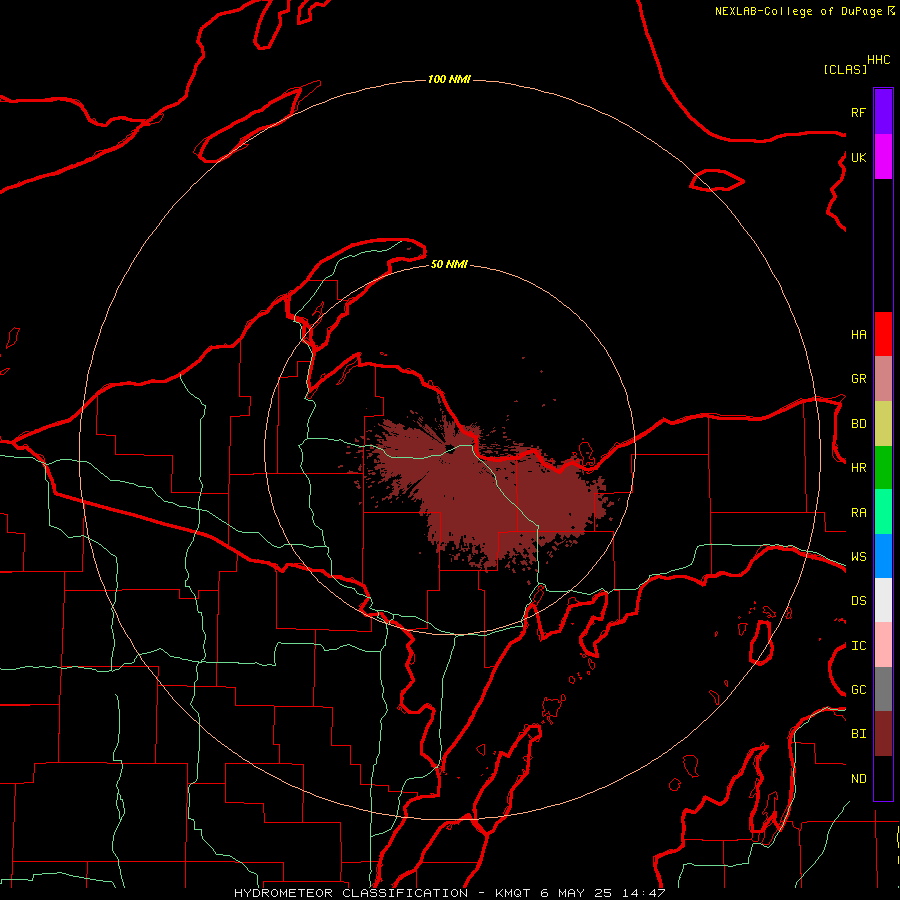Click the RF purple legend swatch
Screen dimensions: 900x900
point(883,112)
